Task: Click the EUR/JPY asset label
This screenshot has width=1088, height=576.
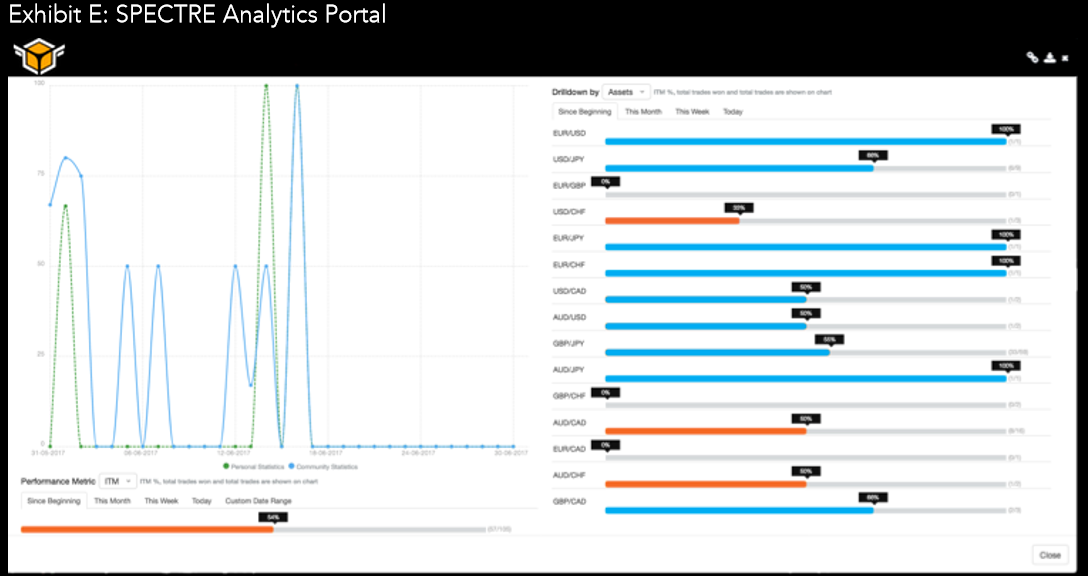Action: (x=568, y=238)
